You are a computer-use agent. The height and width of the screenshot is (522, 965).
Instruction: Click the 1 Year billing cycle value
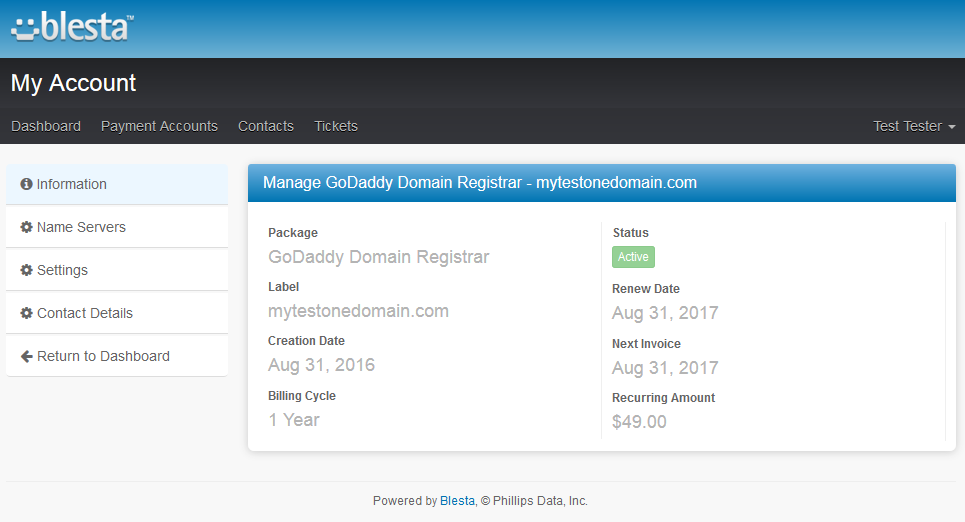[x=294, y=420]
